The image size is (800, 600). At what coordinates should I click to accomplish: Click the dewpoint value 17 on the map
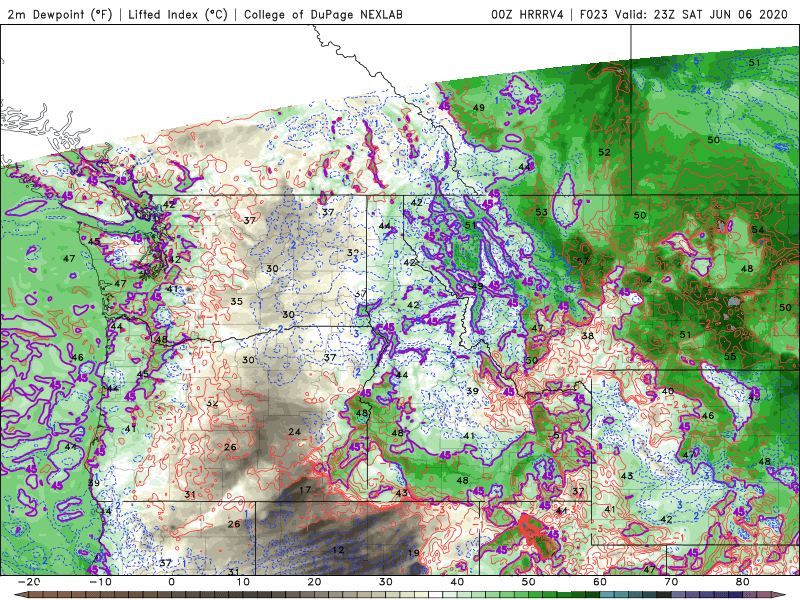pos(305,490)
